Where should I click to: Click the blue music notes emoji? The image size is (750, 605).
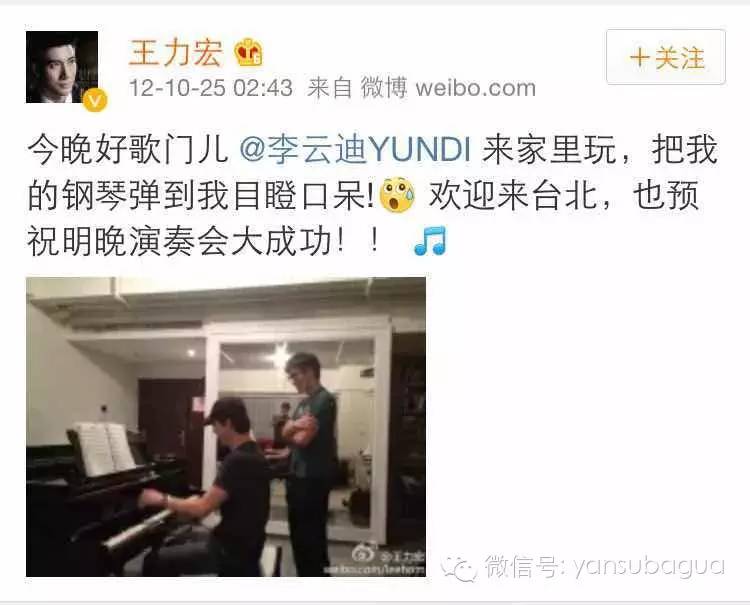click(x=430, y=240)
